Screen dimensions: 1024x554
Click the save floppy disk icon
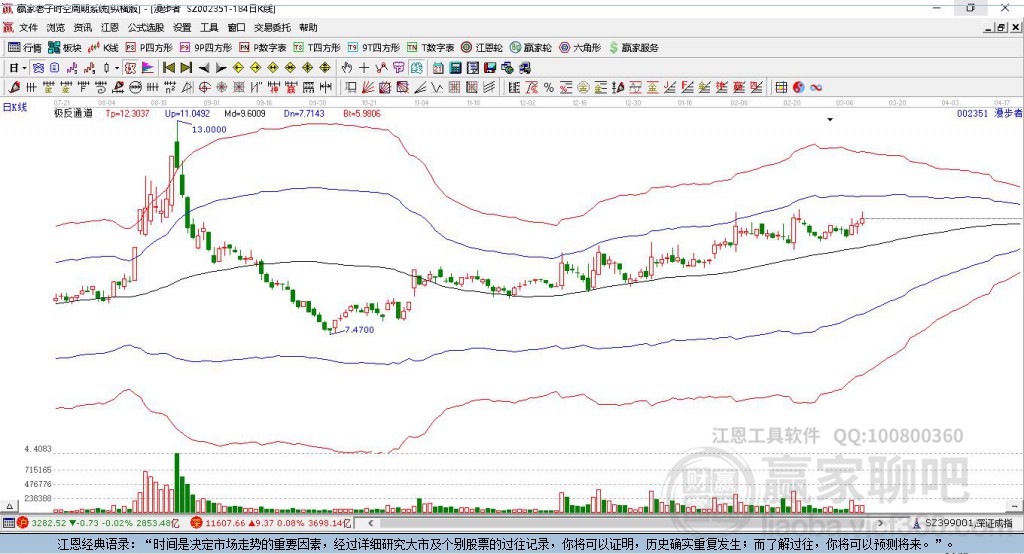[490, 68]
